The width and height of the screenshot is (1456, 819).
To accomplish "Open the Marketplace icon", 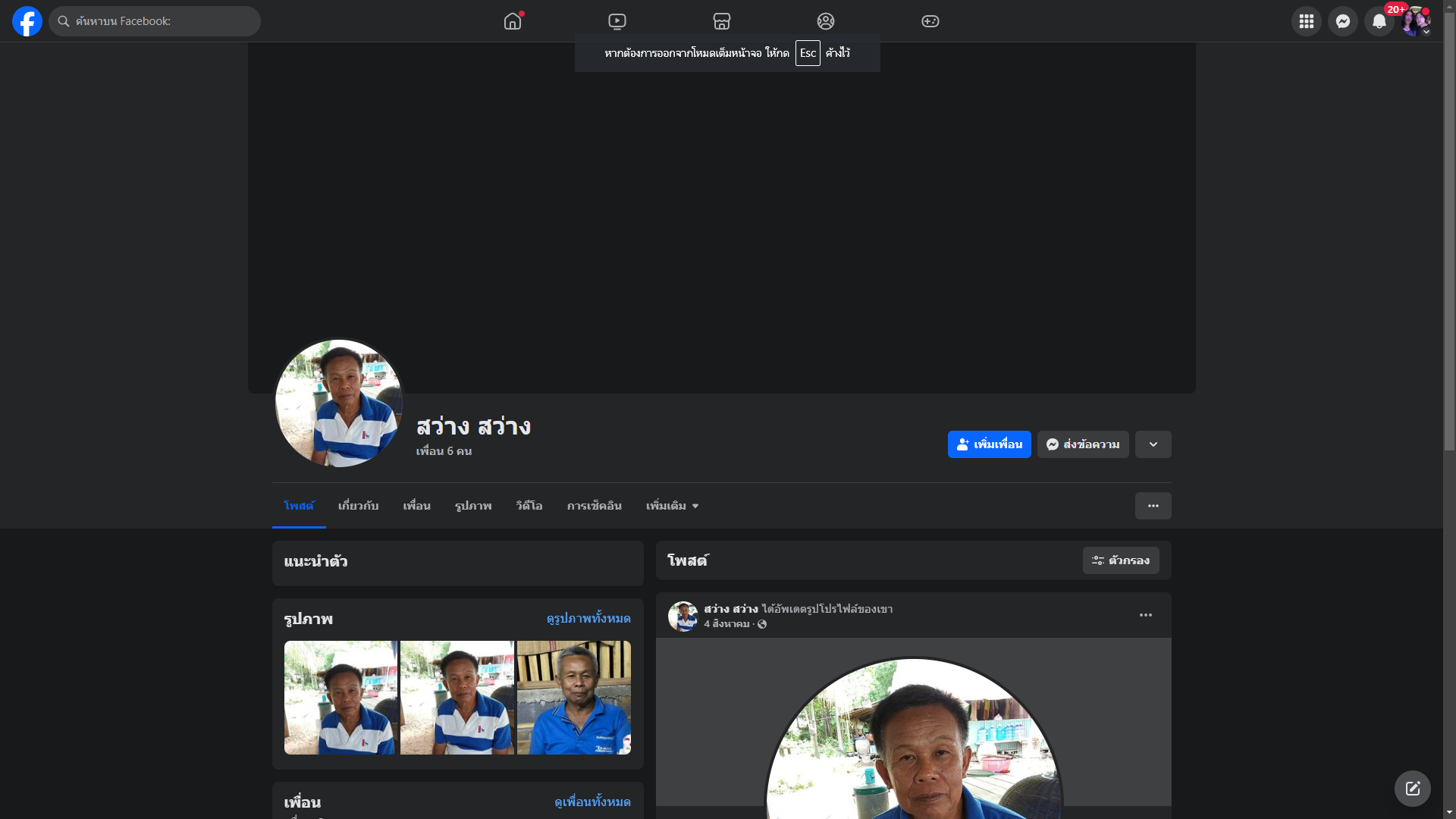I will (722, 21).
